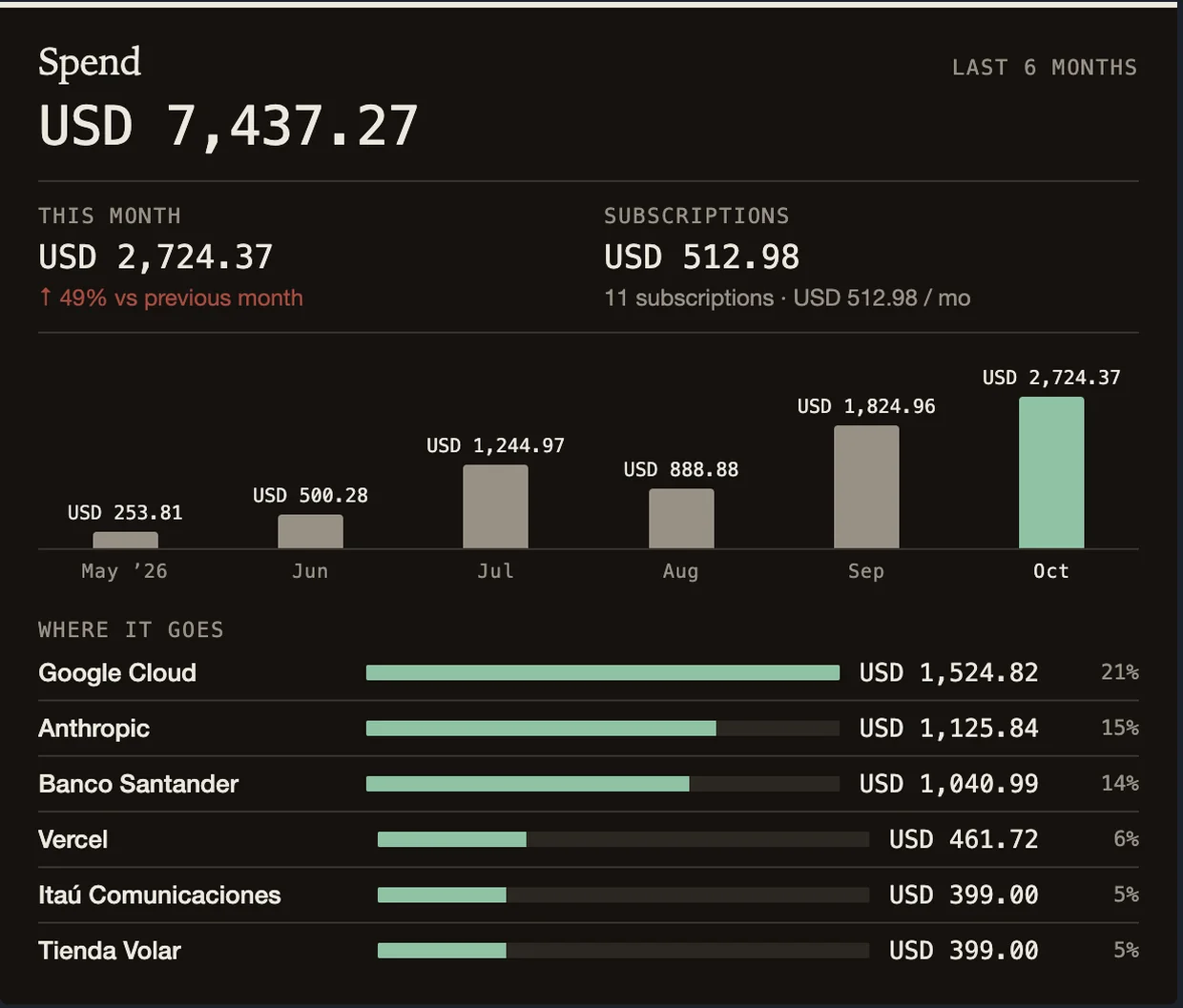Click the USD 1,244.97 bar label
Screen dimensions: 1183x1008
(x=495, y=445)
